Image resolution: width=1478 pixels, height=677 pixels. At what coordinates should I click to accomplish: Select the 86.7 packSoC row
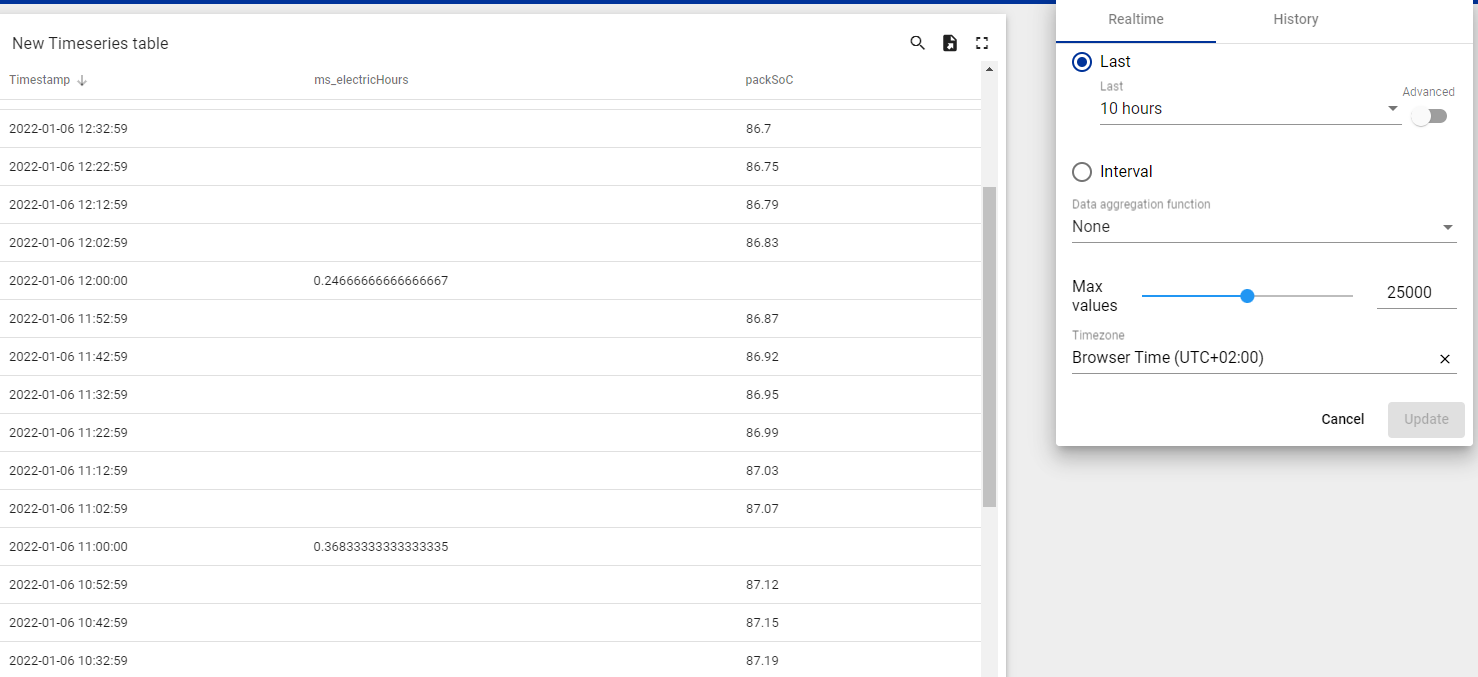pos(400,128)
